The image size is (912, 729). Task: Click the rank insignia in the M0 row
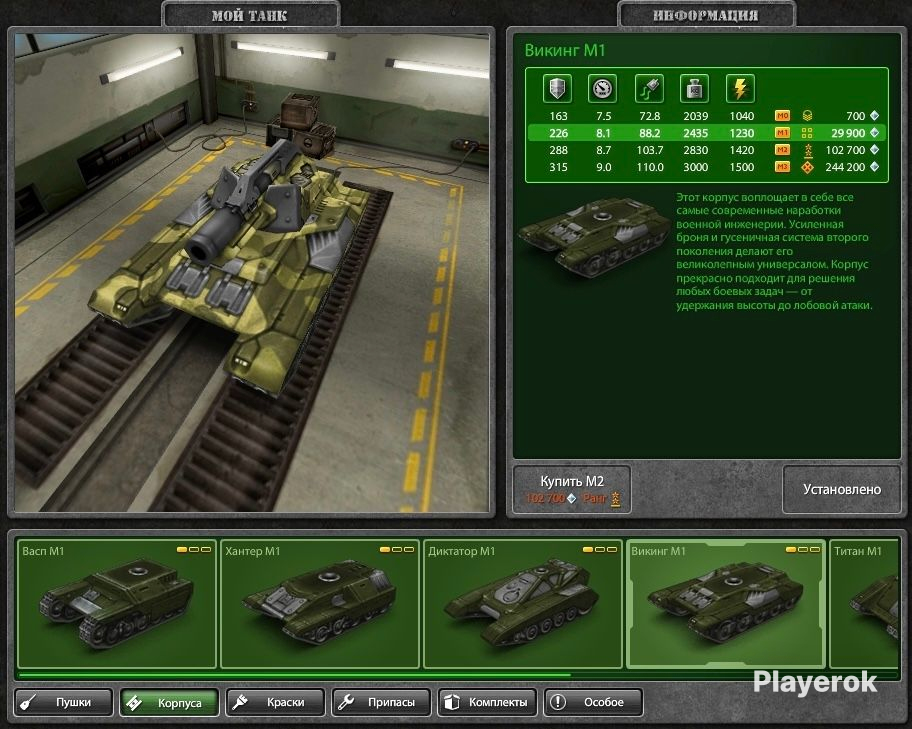tap(807, 116)
